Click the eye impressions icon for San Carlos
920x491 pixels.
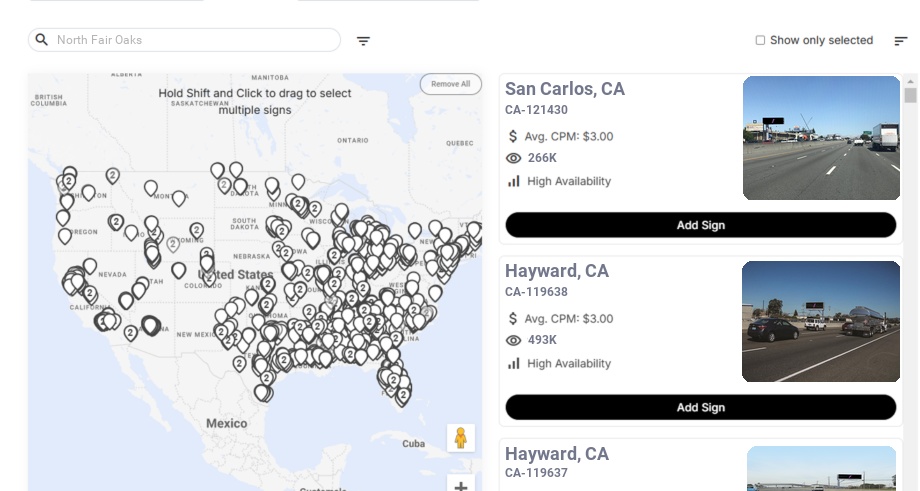[x=514, y=158]
